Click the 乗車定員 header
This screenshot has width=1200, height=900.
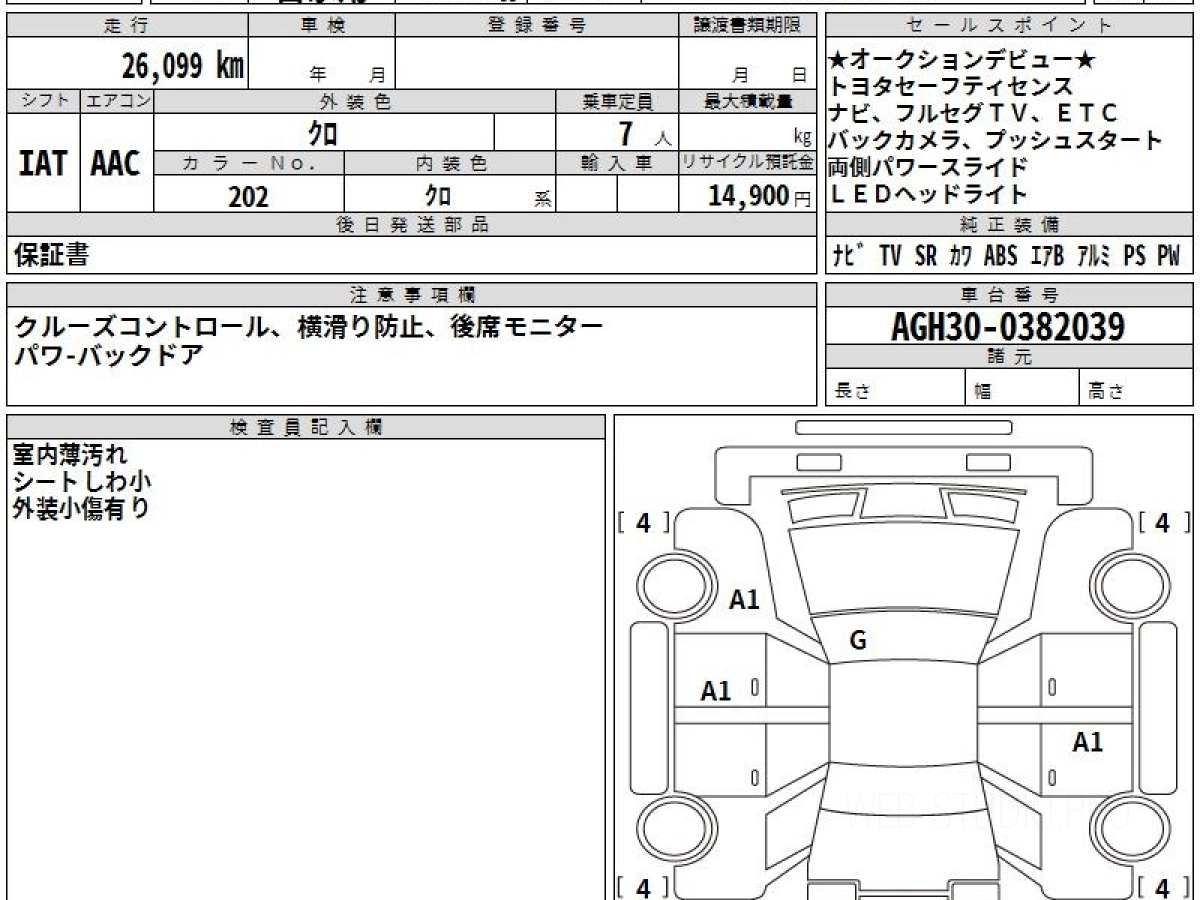coord(618,101)
